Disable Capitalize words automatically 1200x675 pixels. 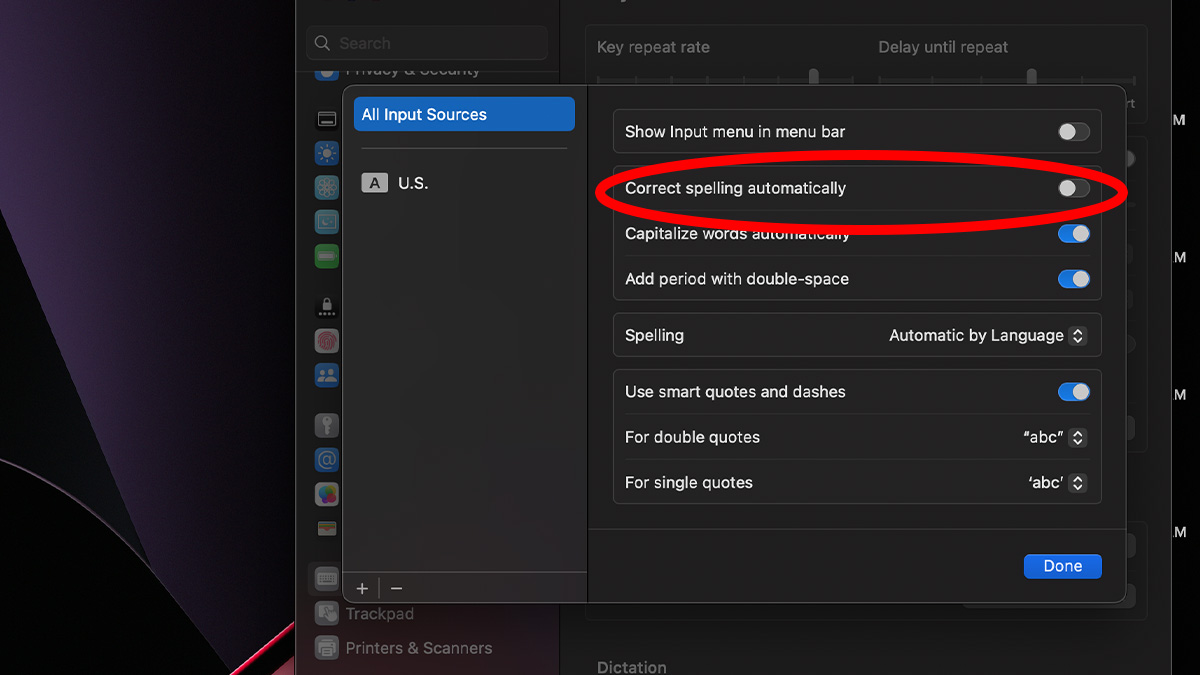point(1073,233)
